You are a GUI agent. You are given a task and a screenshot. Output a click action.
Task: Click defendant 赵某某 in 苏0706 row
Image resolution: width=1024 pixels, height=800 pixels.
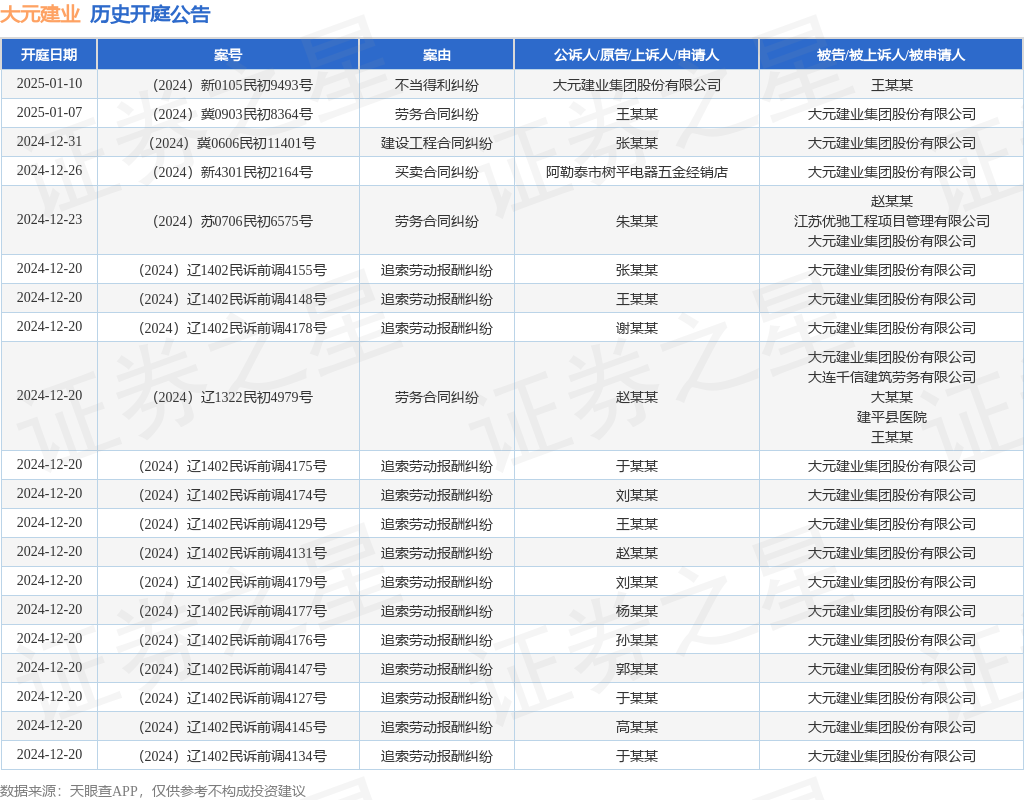(x=891, y=201)
